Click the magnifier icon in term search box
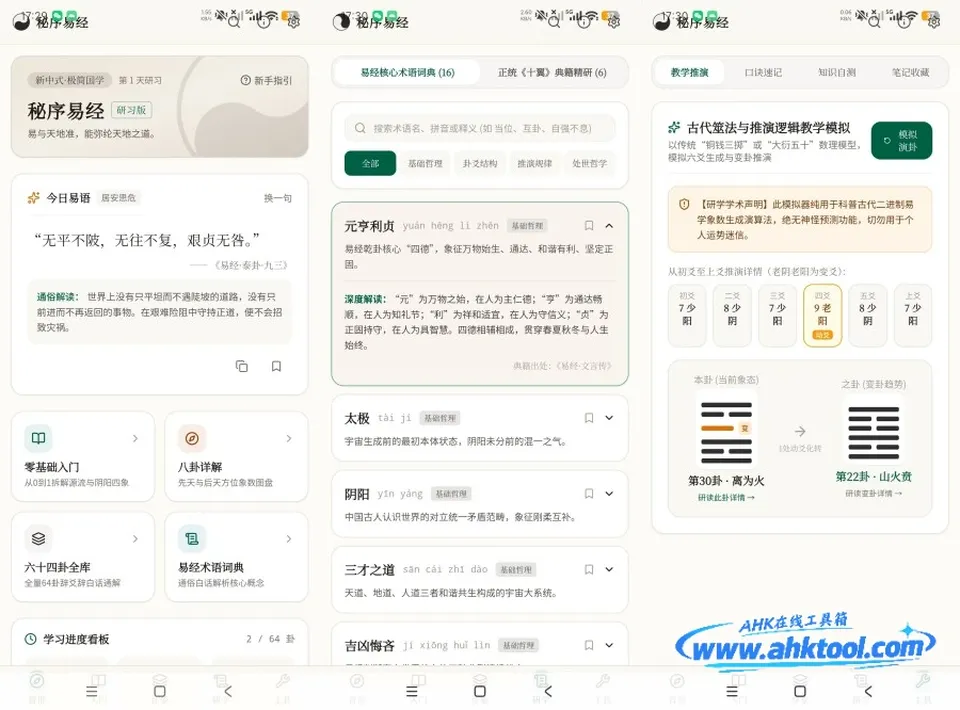The height and width of the screenshot is (710, 960). (x=360, y=128)
